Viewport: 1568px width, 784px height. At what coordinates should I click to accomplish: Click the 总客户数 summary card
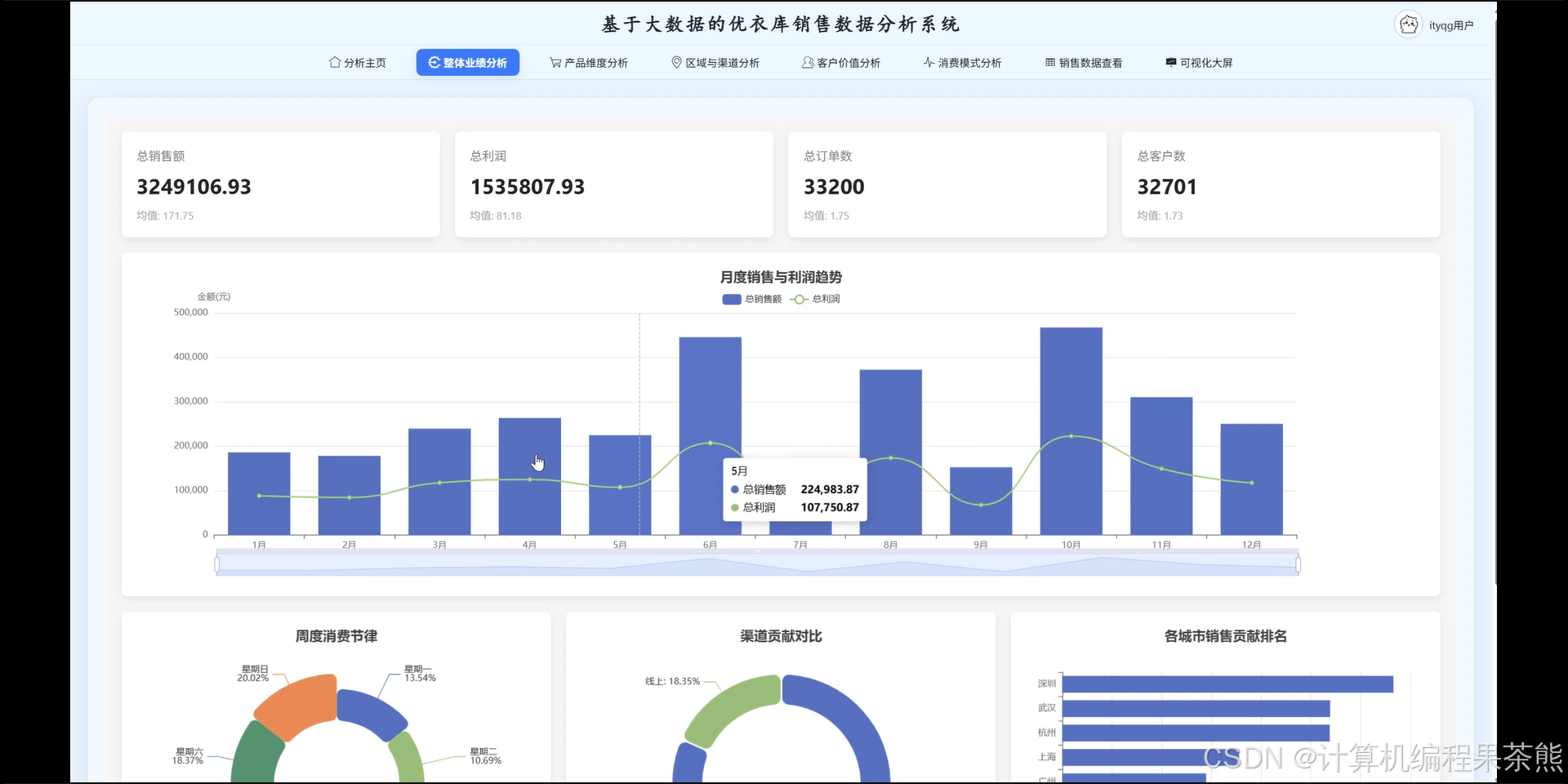[1281, 185]
